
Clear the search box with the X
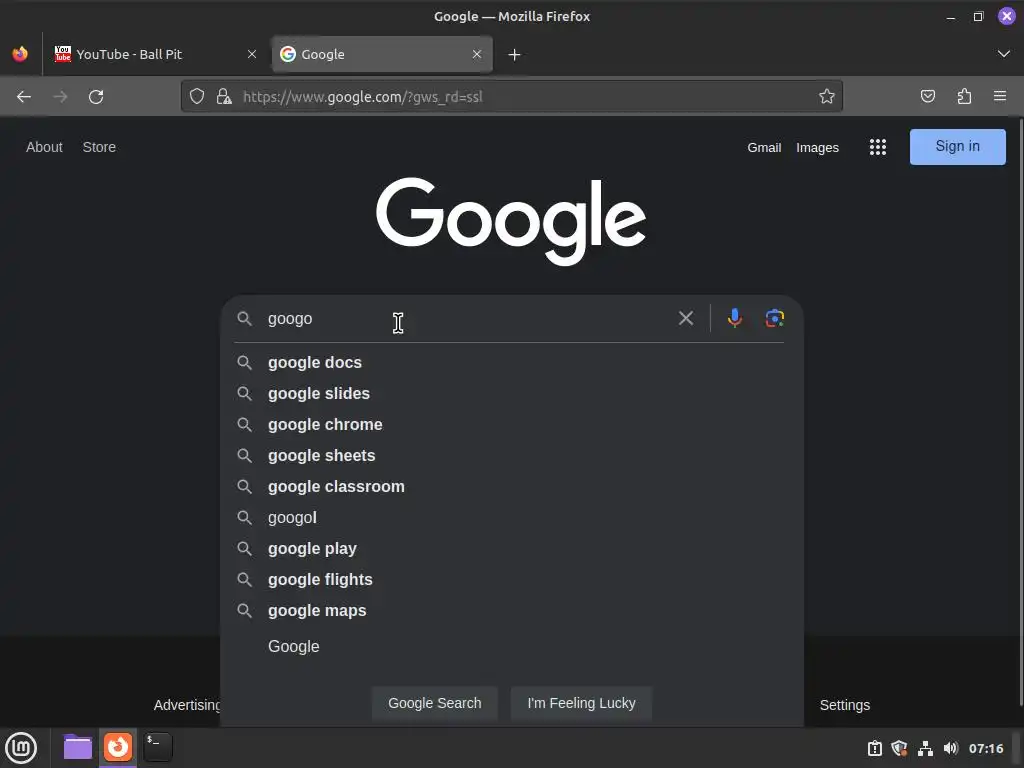[686, 318]
